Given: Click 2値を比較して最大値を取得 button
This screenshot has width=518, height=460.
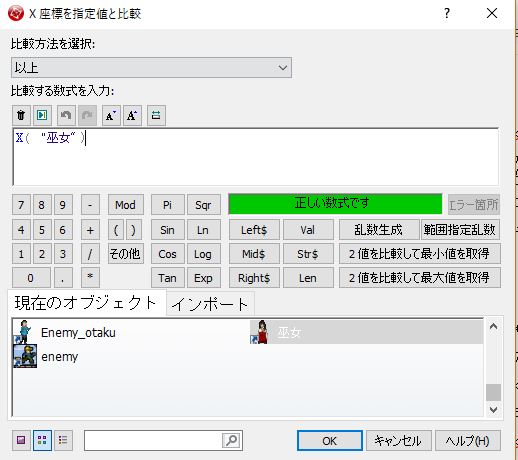Looking at the screenshot, I should 420,278.
